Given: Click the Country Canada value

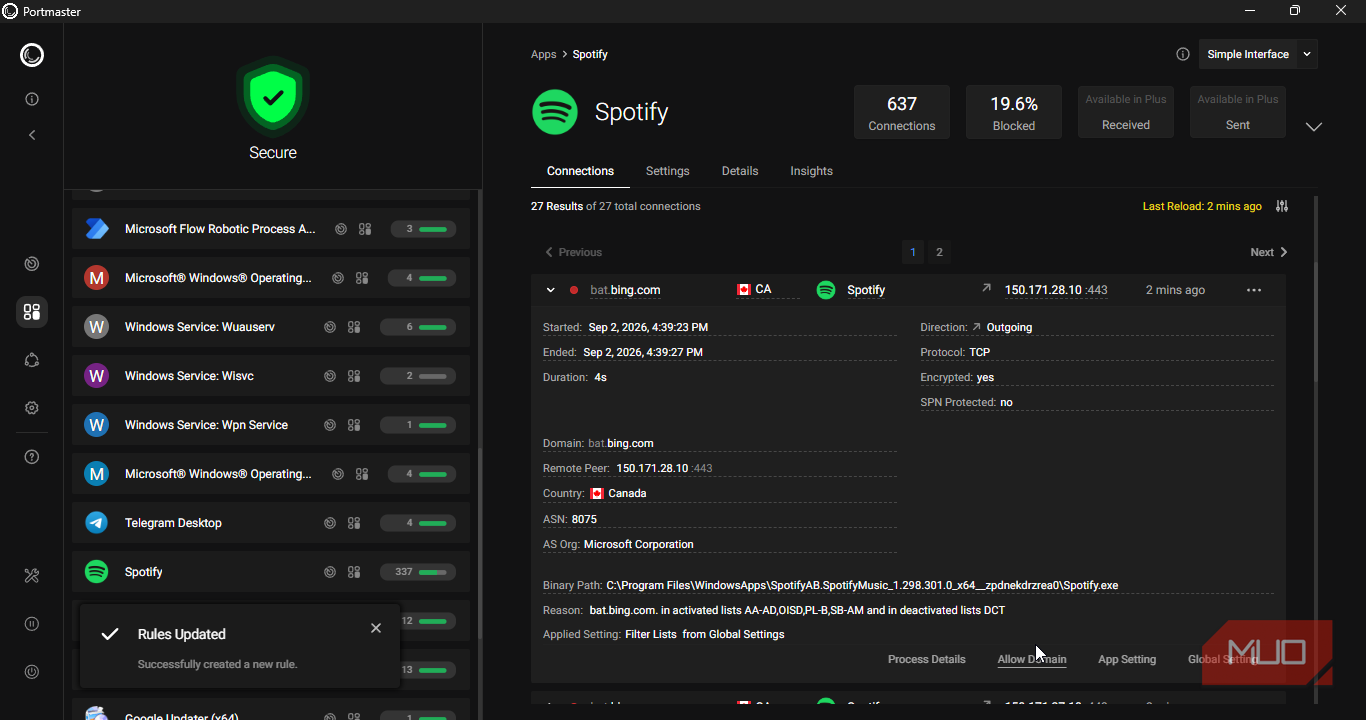Looking at the screenshot, I should click(618, 493).
